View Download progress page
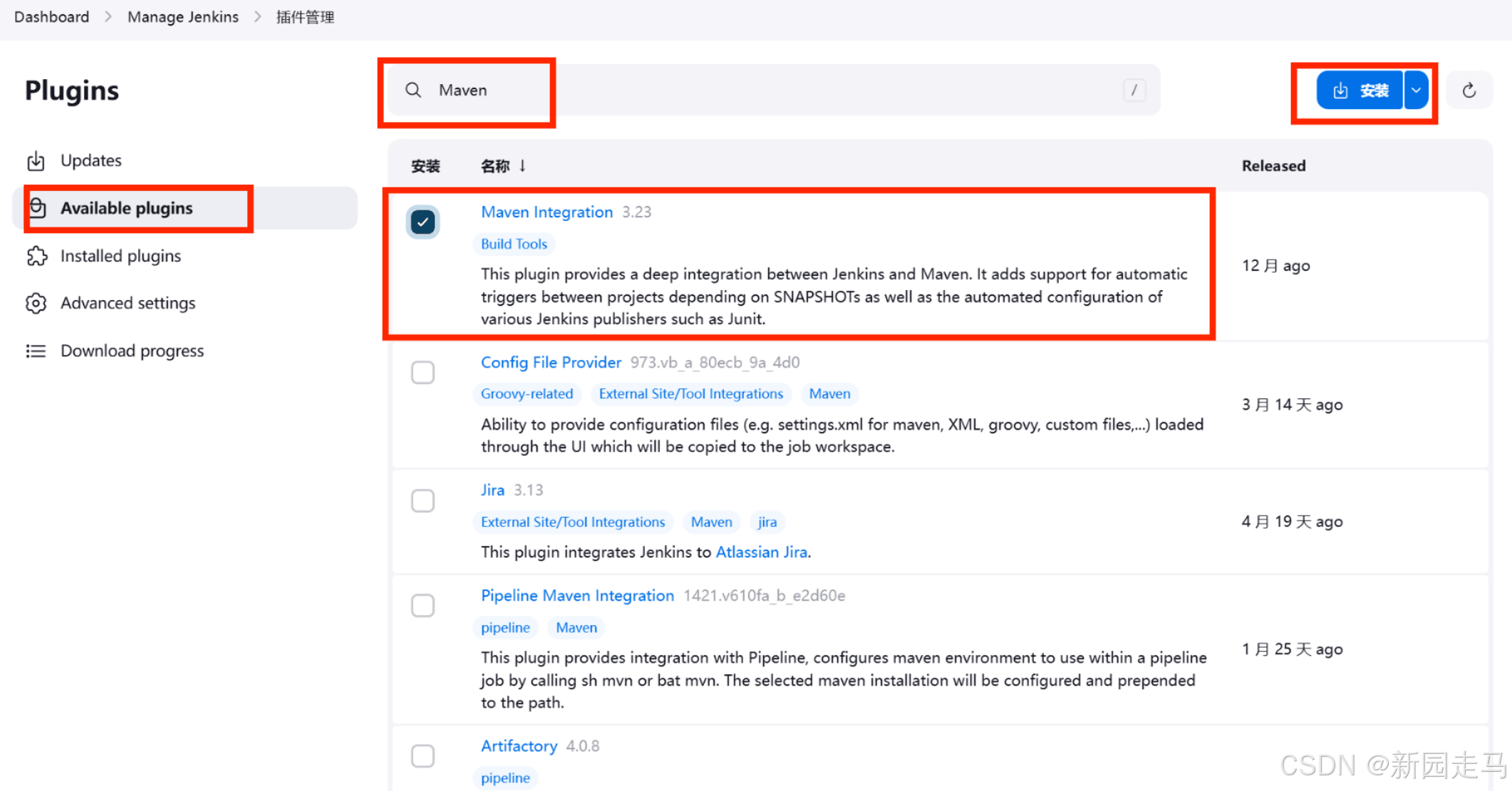This screenshot has width=1512, height=791. 185,351
